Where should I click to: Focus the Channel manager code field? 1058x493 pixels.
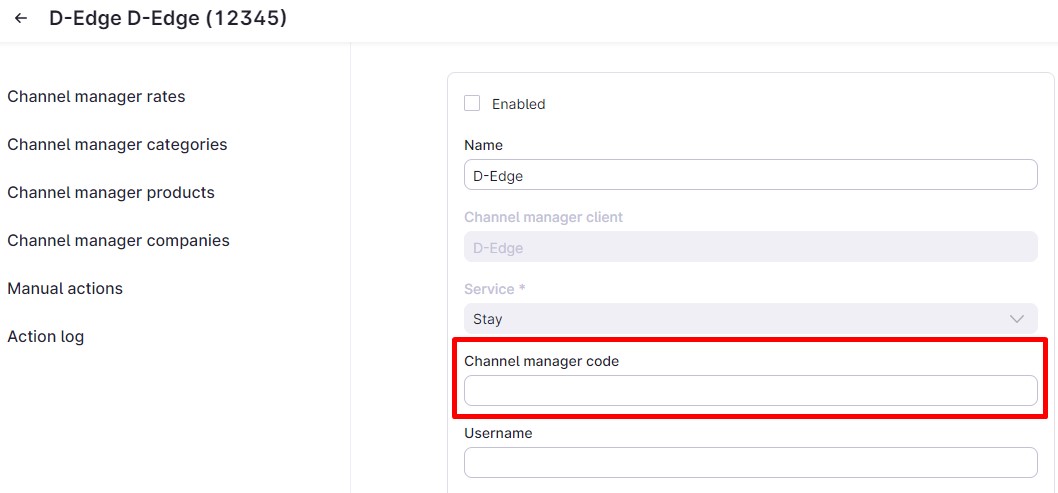pyautogui.click(x=750, y=390)
